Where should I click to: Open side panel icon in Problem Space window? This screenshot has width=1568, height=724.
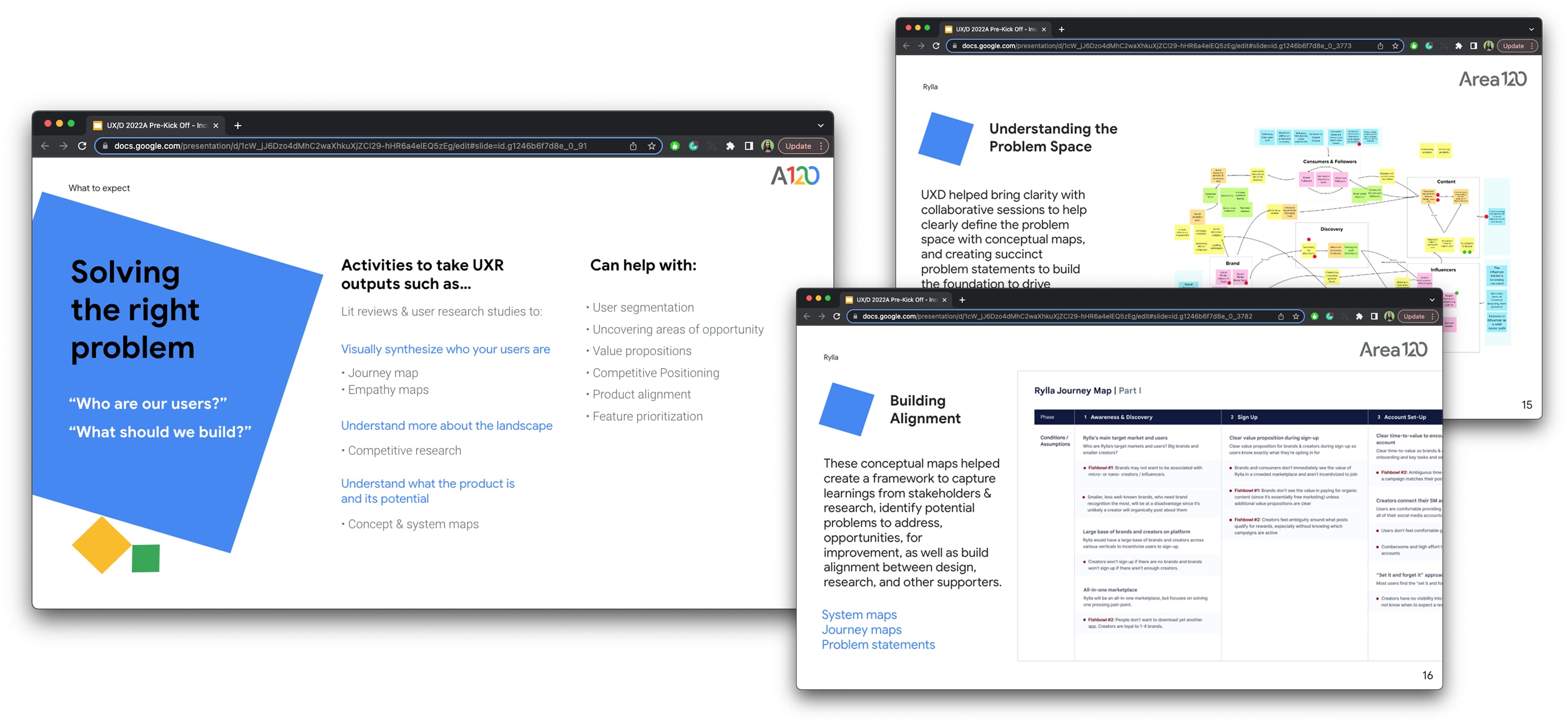coord(1474,46)
